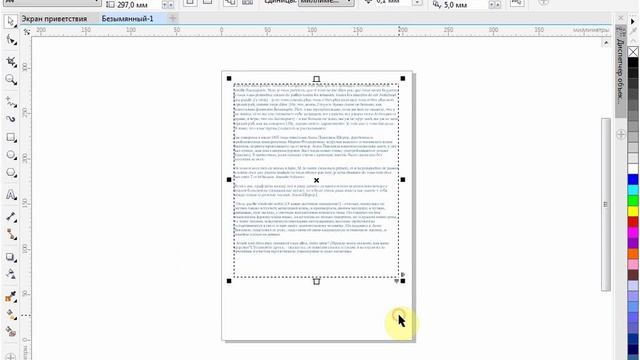The height and width of the screenshot is (360, 640).
Task: Click the plus button below docker tab
Action: (x=621, y=135)
